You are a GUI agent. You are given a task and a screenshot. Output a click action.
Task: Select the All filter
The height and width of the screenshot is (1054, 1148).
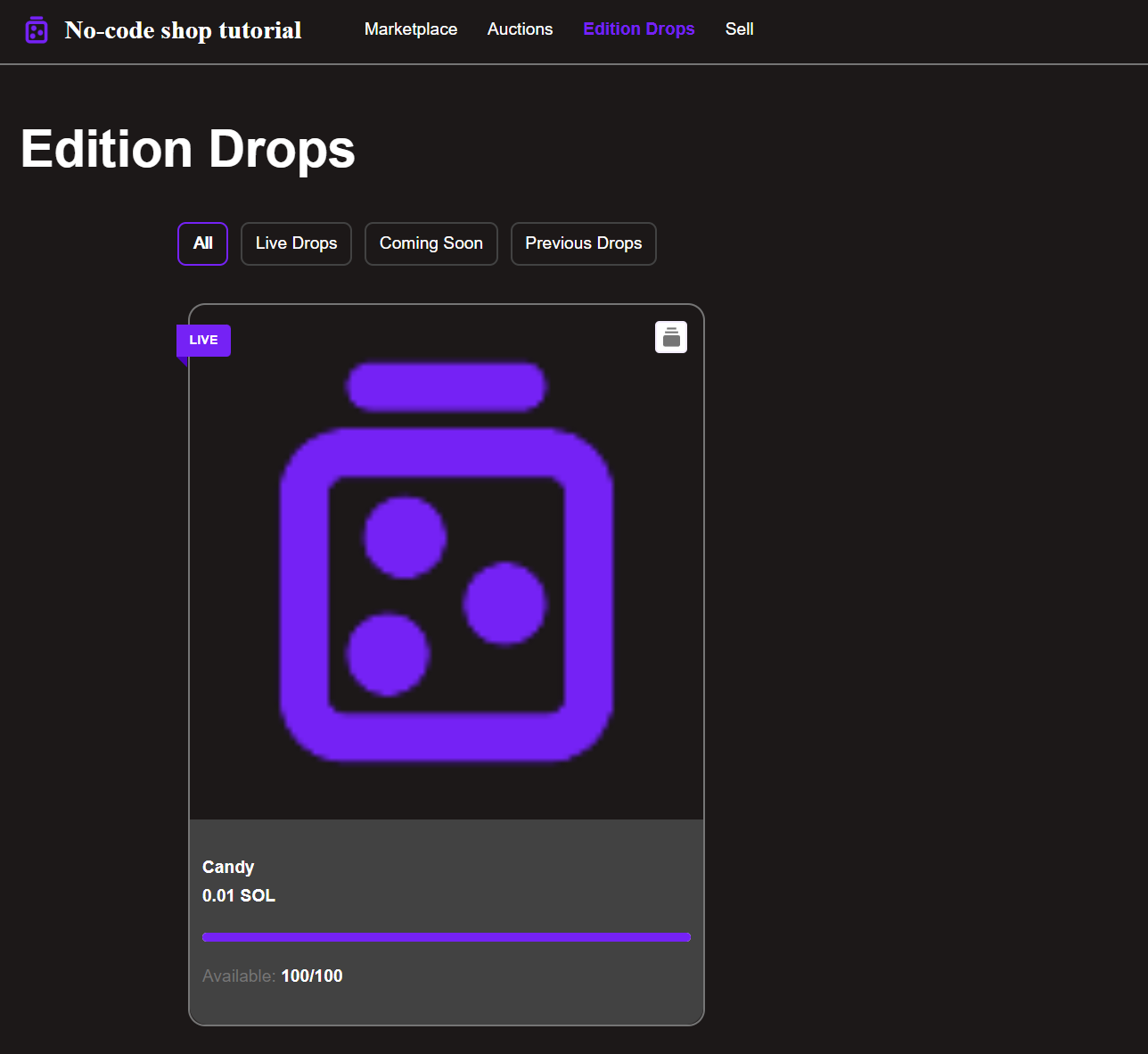pyautogui.click(x=203, y=243)
